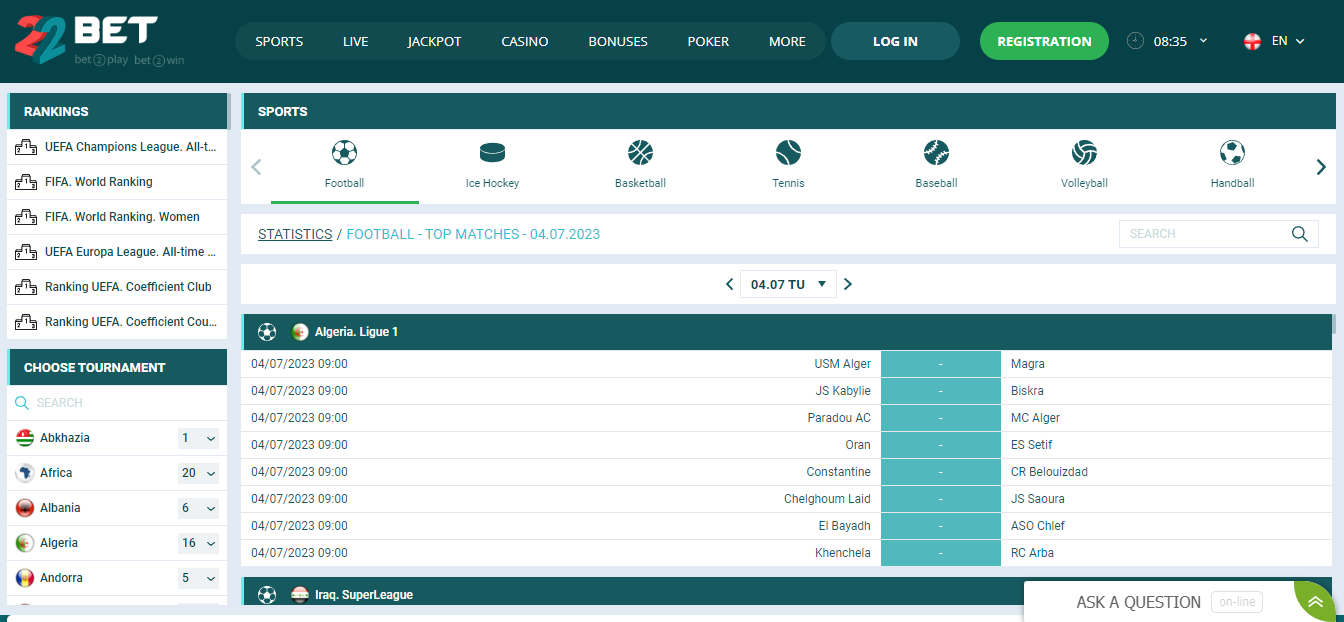Select the Ice Hockey sport icon

492,153
